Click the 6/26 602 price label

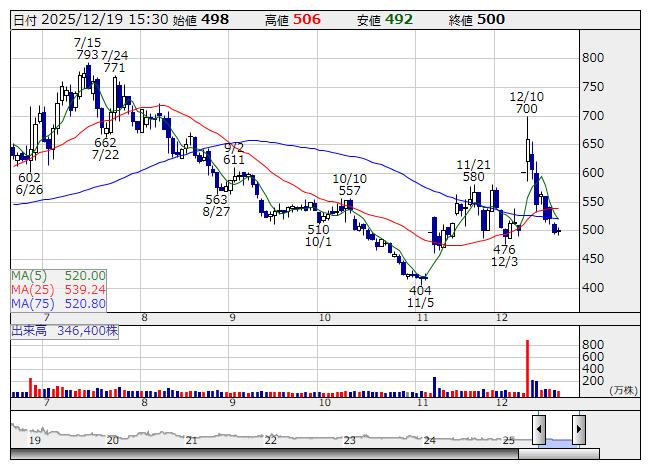(x=29, y=184)
